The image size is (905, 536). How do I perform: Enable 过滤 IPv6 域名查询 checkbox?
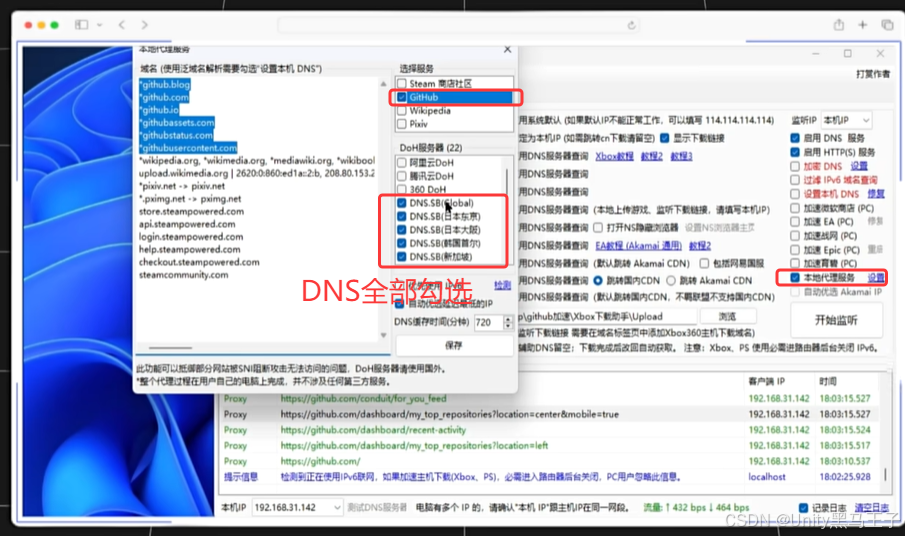(795, 180)
